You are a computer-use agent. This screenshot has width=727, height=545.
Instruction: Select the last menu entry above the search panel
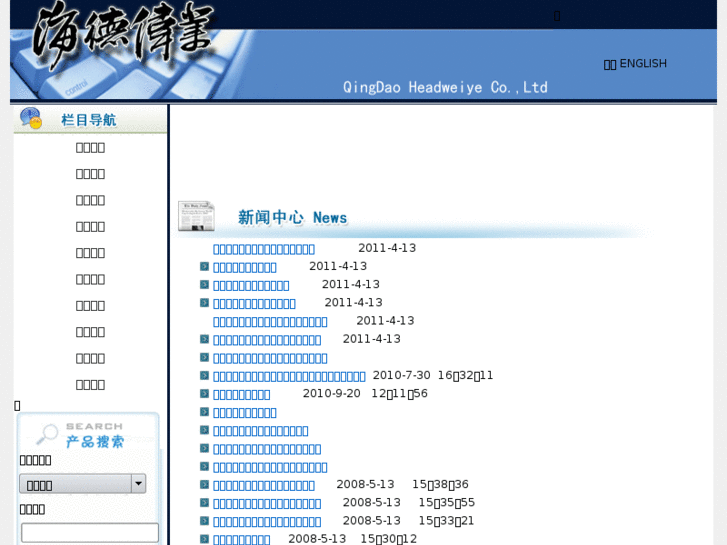[90, 385]
